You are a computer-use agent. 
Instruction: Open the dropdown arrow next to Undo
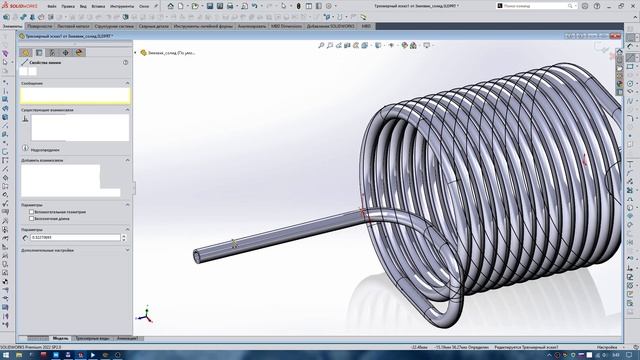[261, 6]
